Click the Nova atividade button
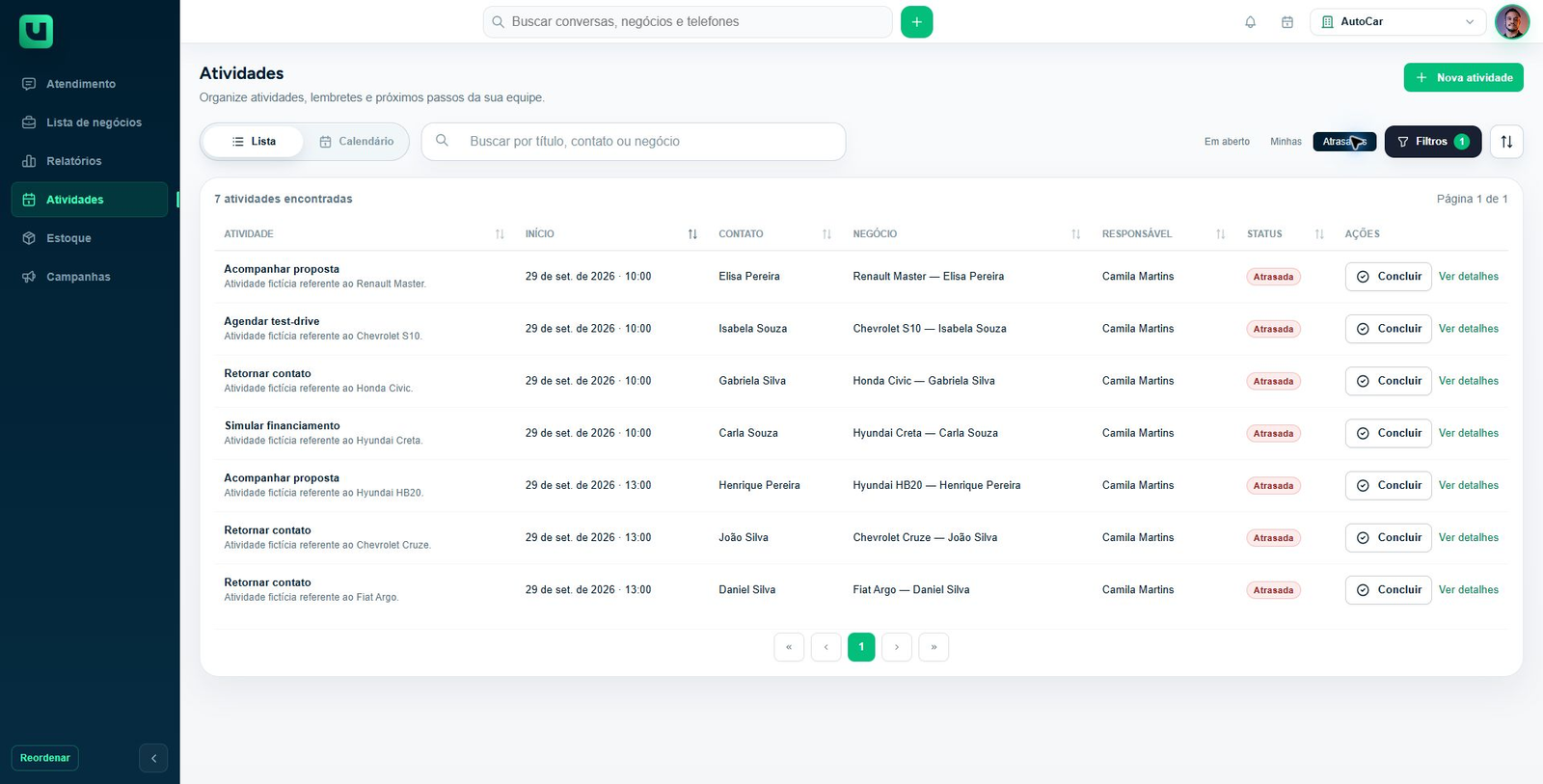This screenshot has height=784, width=1543. (1463, 78)
